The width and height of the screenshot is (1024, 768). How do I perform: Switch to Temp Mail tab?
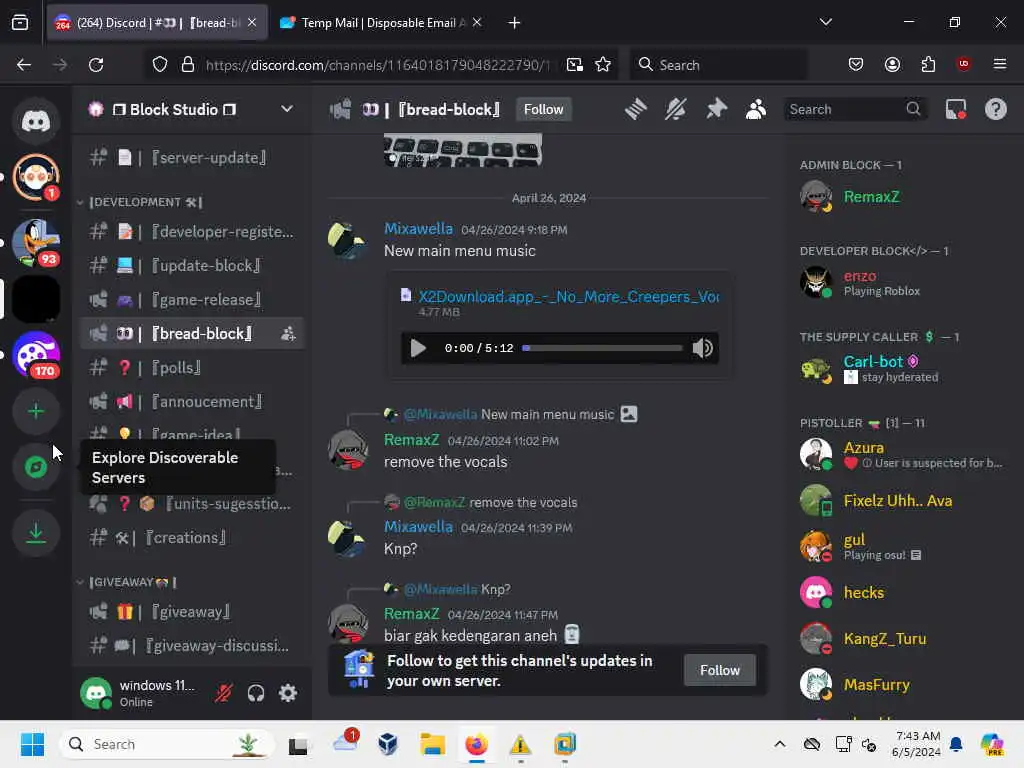tap(381, 22)
